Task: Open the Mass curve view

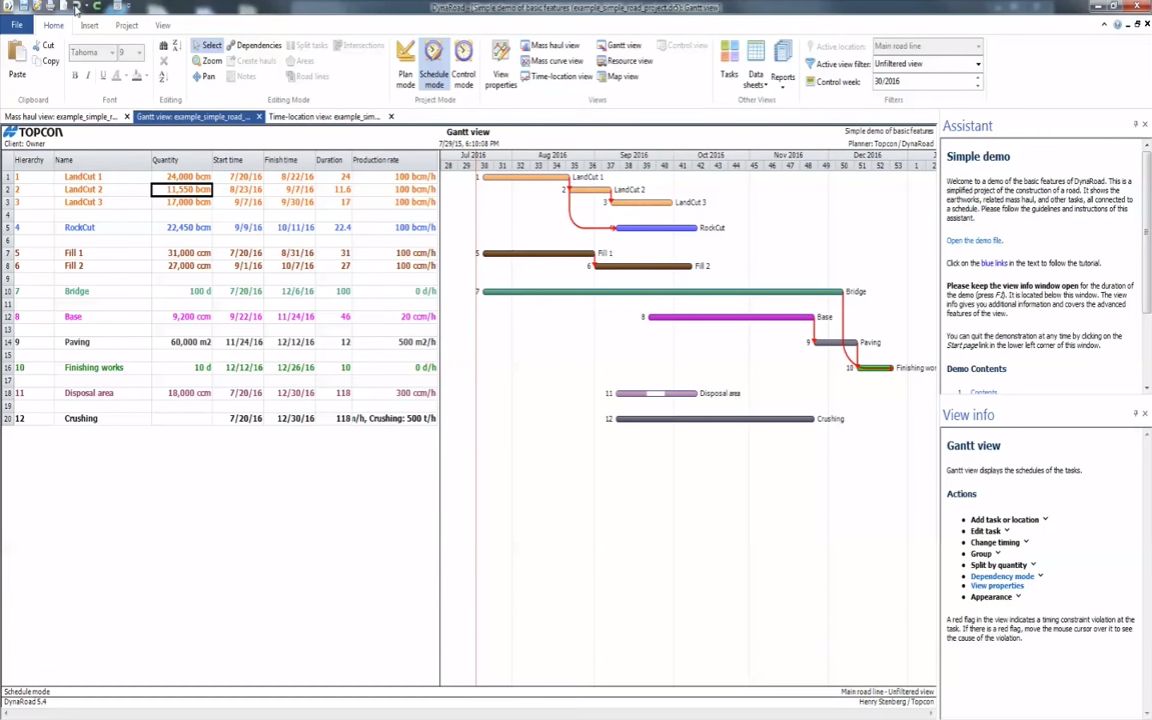Action: click(552, 61)
